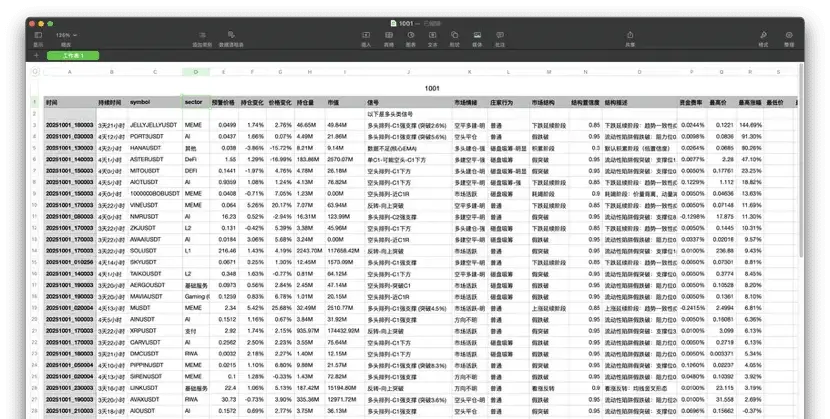Screen dimensions: 830x419
Task: Click cell 以下是多头类信号 in row 2
Action: pyautogui.click(x=409, y=114)
